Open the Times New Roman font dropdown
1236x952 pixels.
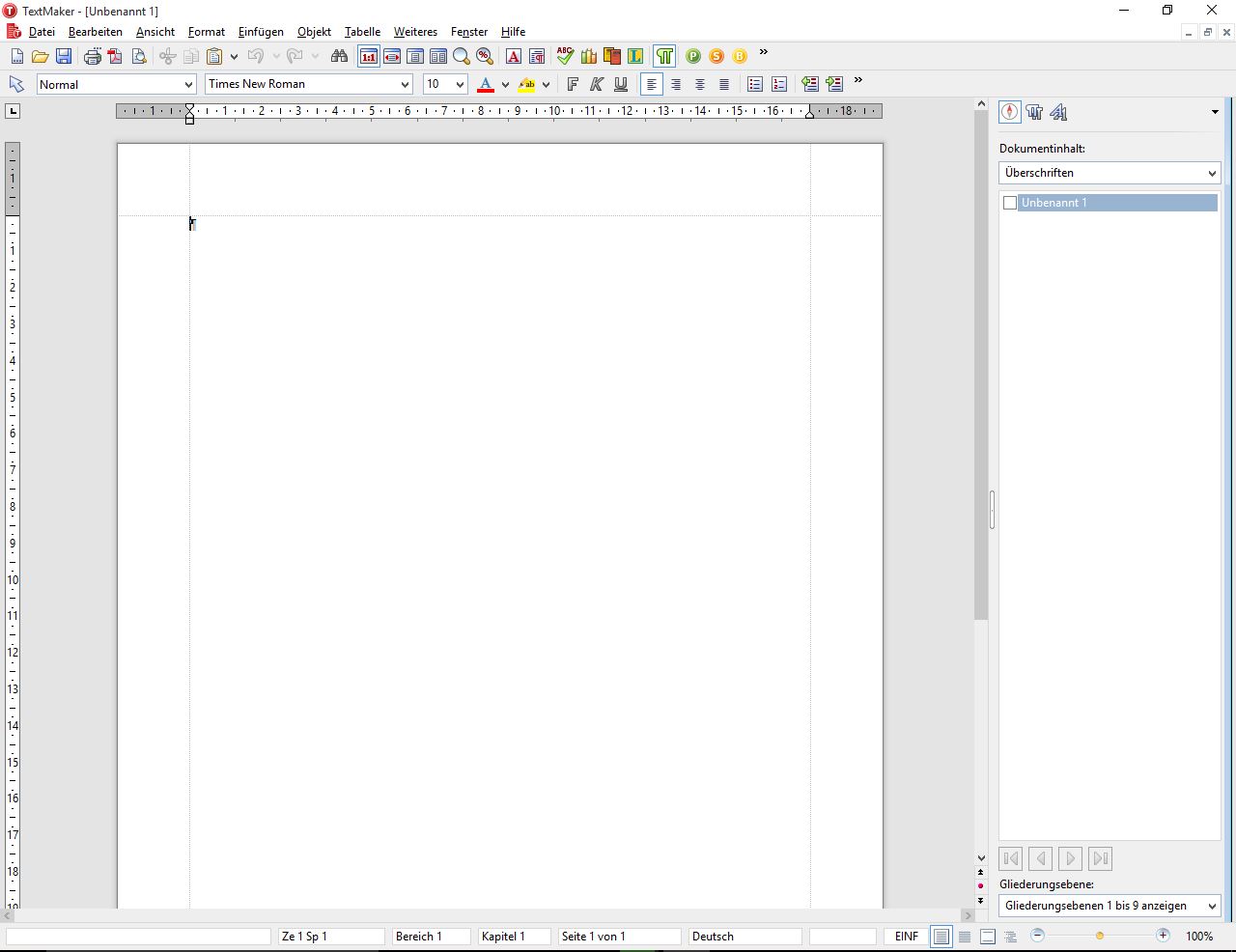click(x=405, y=85)
